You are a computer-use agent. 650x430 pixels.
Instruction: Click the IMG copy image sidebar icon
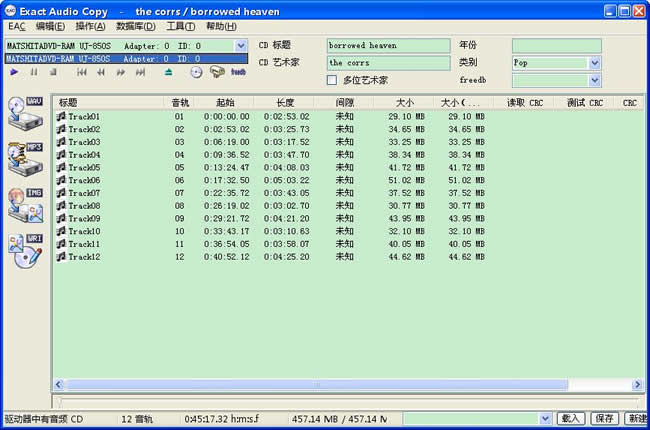pos(26,205)
